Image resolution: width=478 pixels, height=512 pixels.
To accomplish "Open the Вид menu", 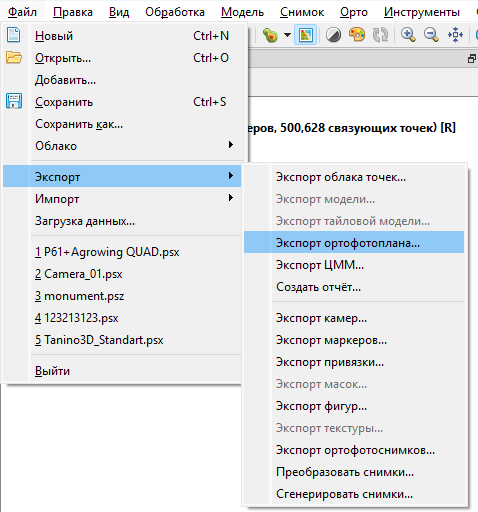I will (119, 12).
